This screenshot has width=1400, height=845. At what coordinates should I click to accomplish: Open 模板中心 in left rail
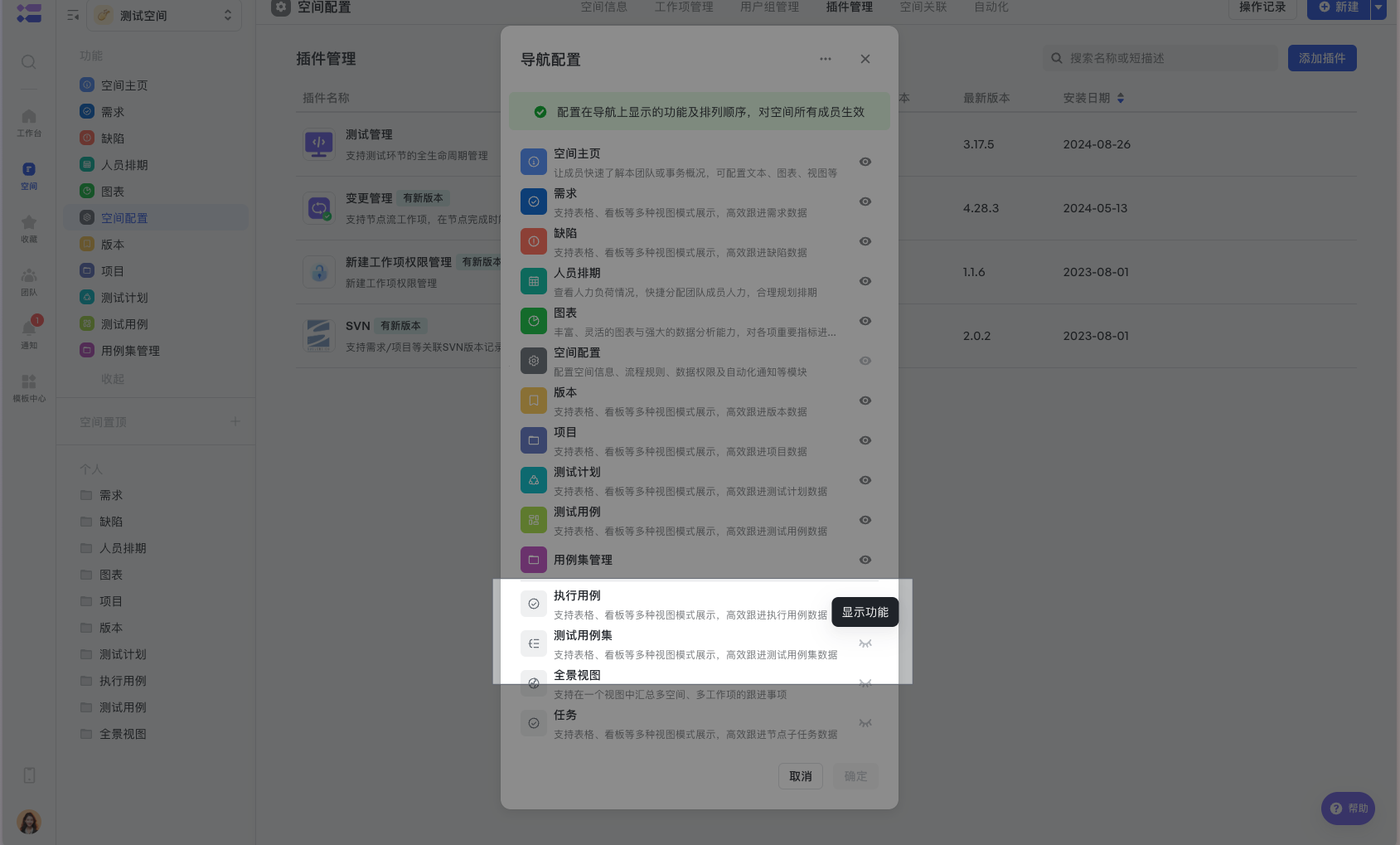click(28, 387)
